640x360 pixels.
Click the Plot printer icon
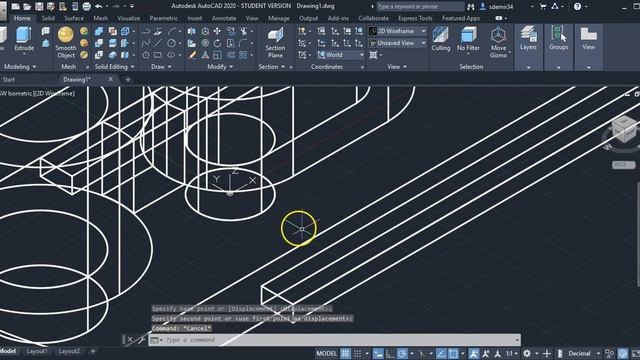[x=87, y=7]
